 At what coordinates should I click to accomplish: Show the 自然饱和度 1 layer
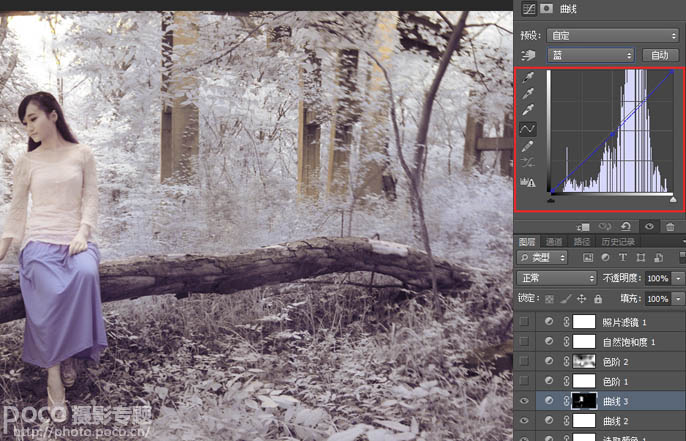(x=524, y=342)
